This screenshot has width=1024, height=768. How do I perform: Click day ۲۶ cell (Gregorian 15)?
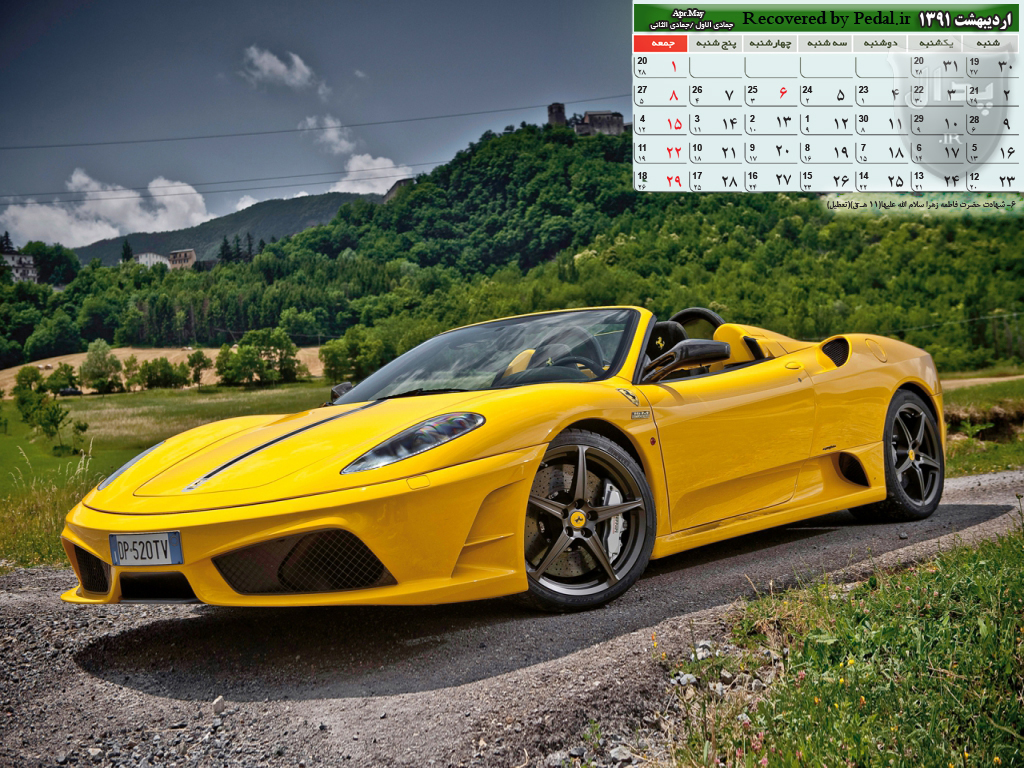coord(826,180)
